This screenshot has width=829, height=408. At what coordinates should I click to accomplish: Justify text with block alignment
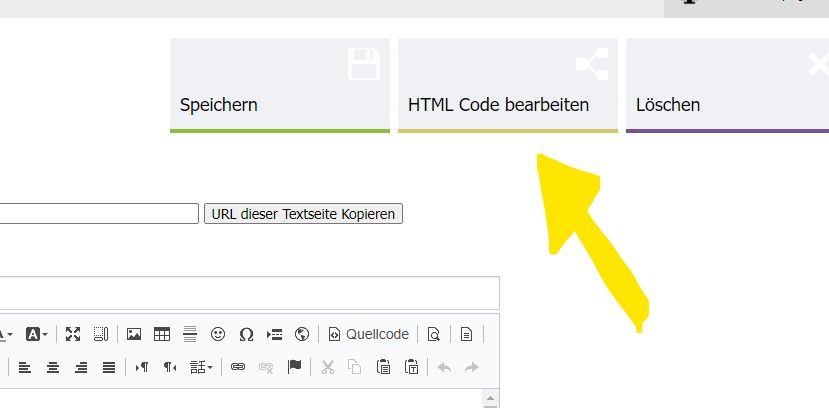pos(109,367)
